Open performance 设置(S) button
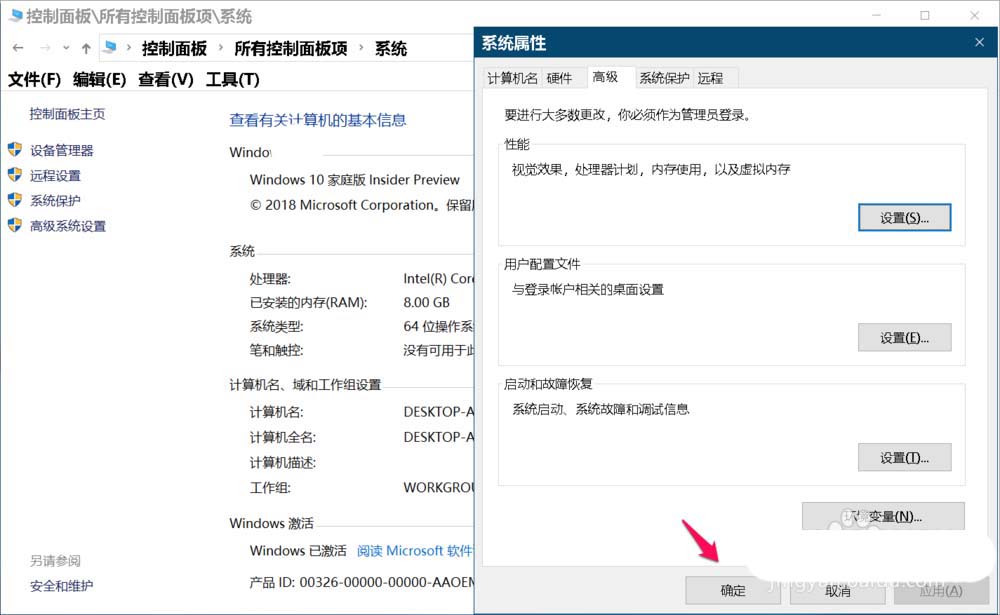1000x615 pixels. tap(904, 217)
